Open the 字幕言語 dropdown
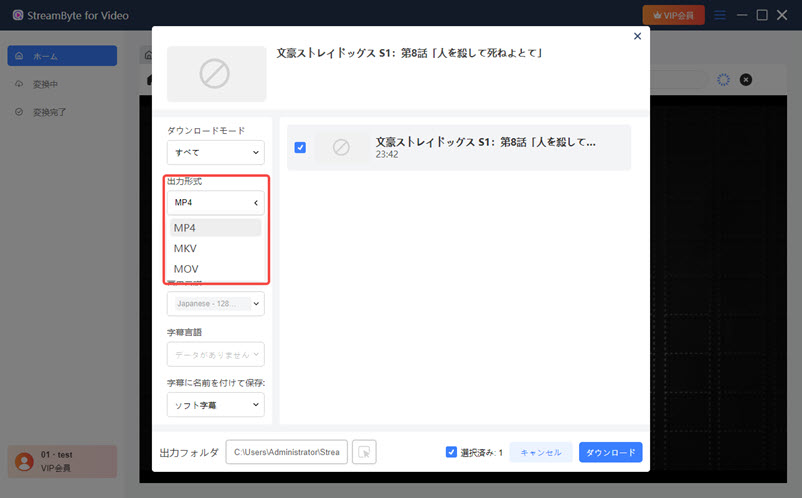The image size is (802, 498). click(x=215, y=354)
